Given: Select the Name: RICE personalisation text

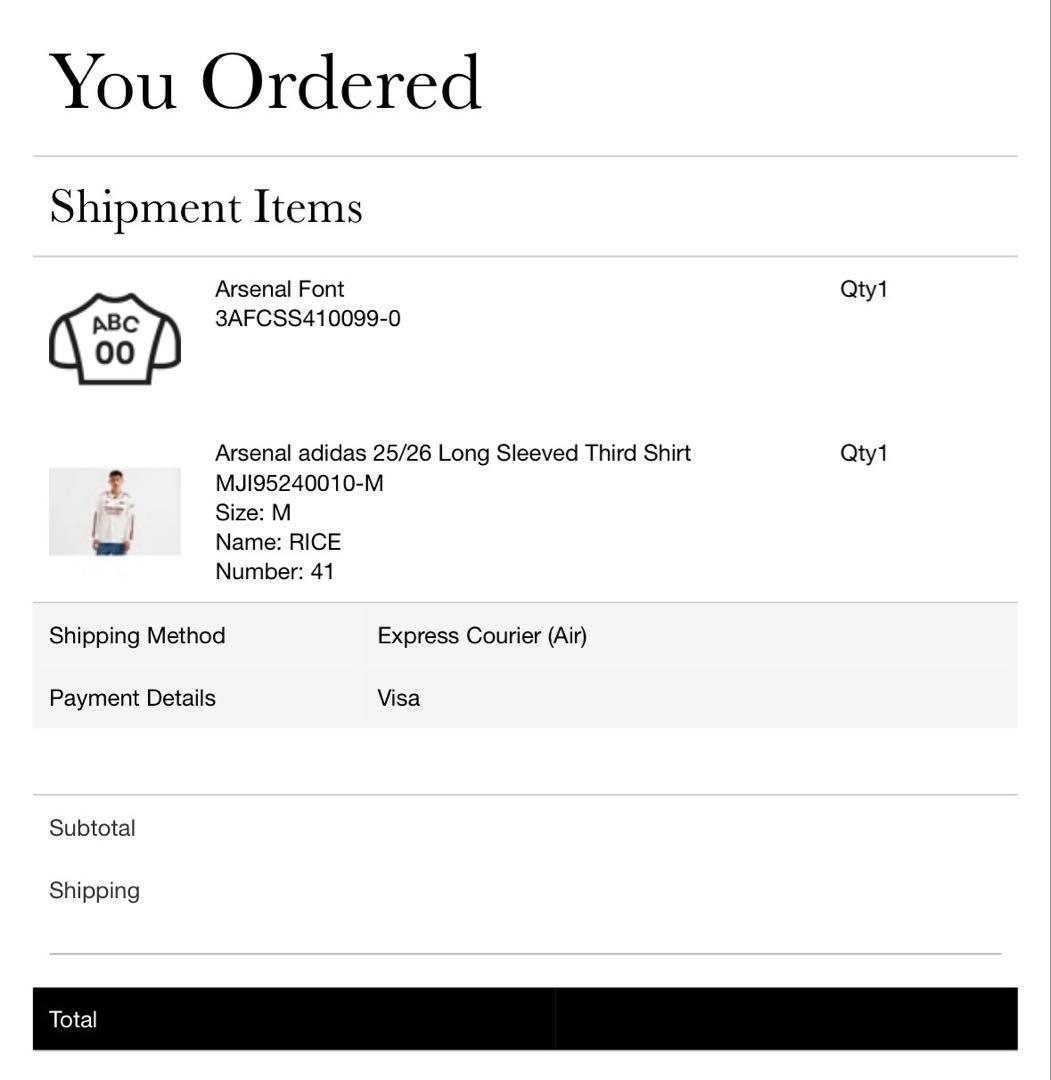Looking at the screenshot, I should (278, 542).
